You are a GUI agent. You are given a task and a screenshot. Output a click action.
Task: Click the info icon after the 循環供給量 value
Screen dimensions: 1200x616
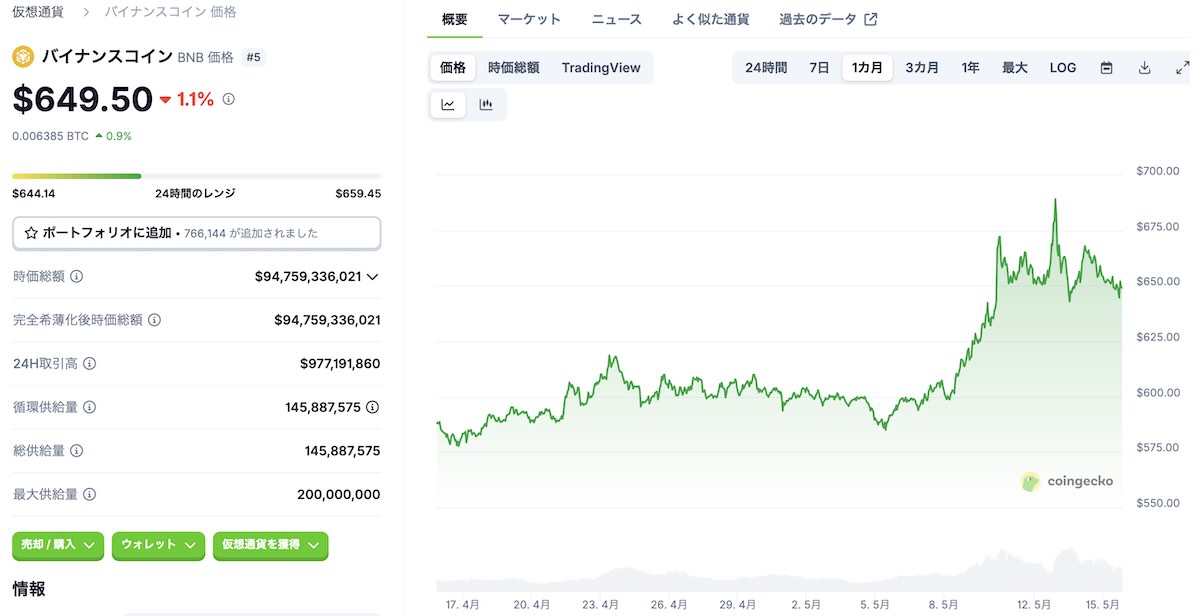[x=373, y=407]
